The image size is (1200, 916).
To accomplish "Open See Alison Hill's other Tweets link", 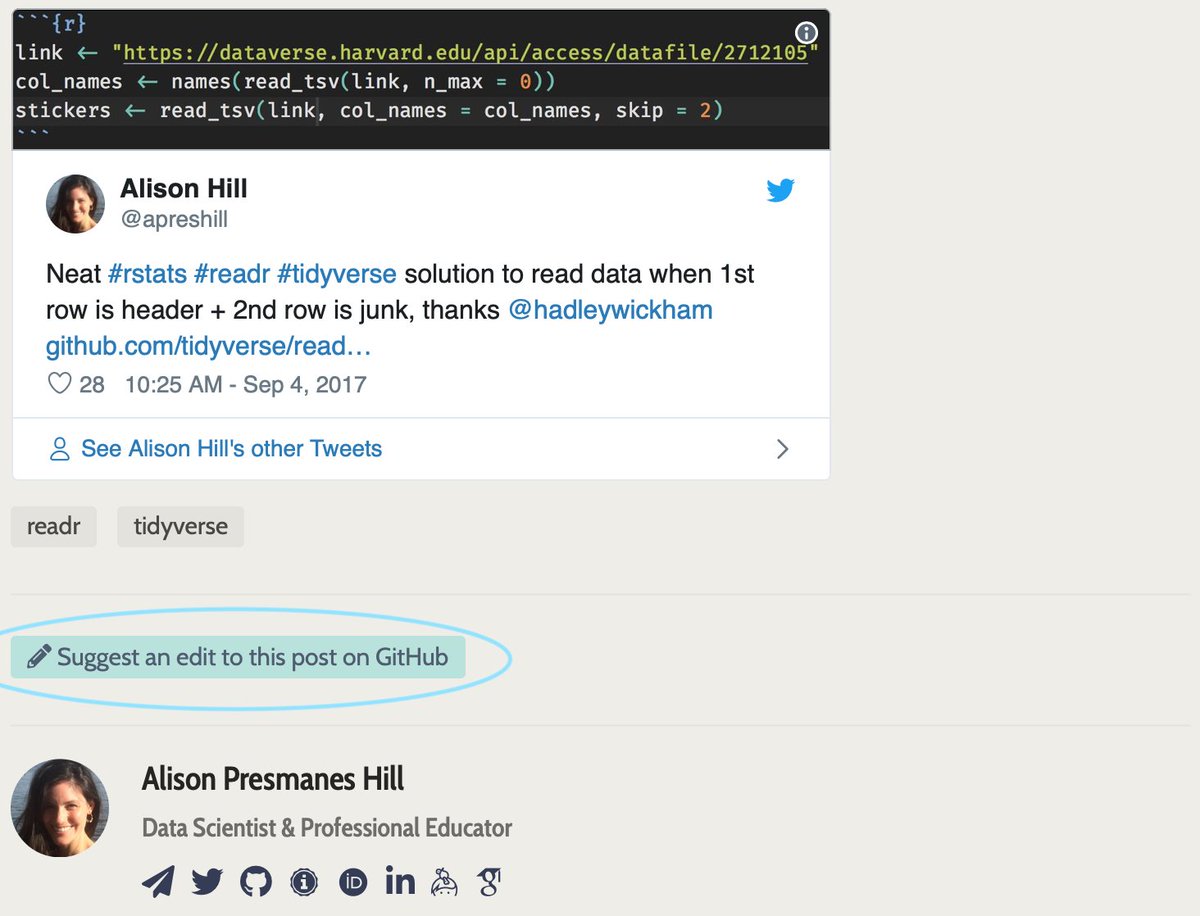I will [x=231, y=448].
